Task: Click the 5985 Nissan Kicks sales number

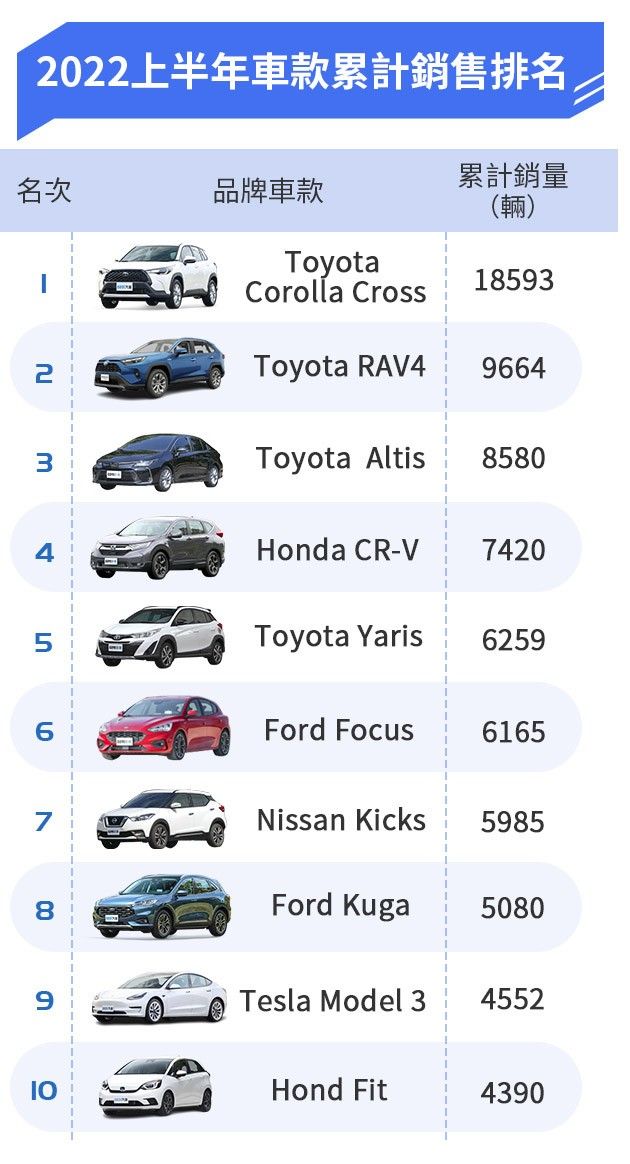Action: click(x=512, y=822)
